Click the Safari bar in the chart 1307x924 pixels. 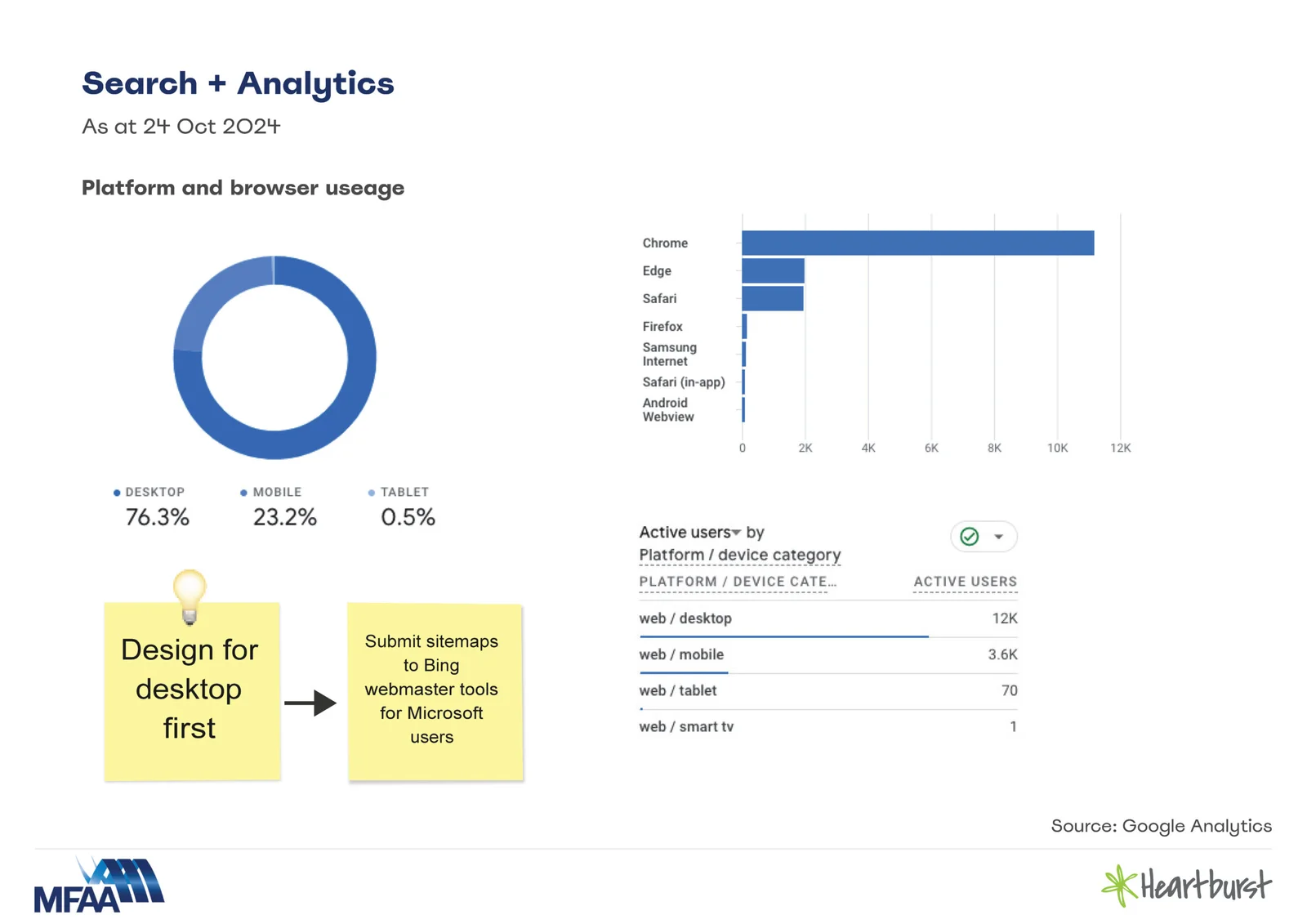pyautogui.click(x=772, y=298)
